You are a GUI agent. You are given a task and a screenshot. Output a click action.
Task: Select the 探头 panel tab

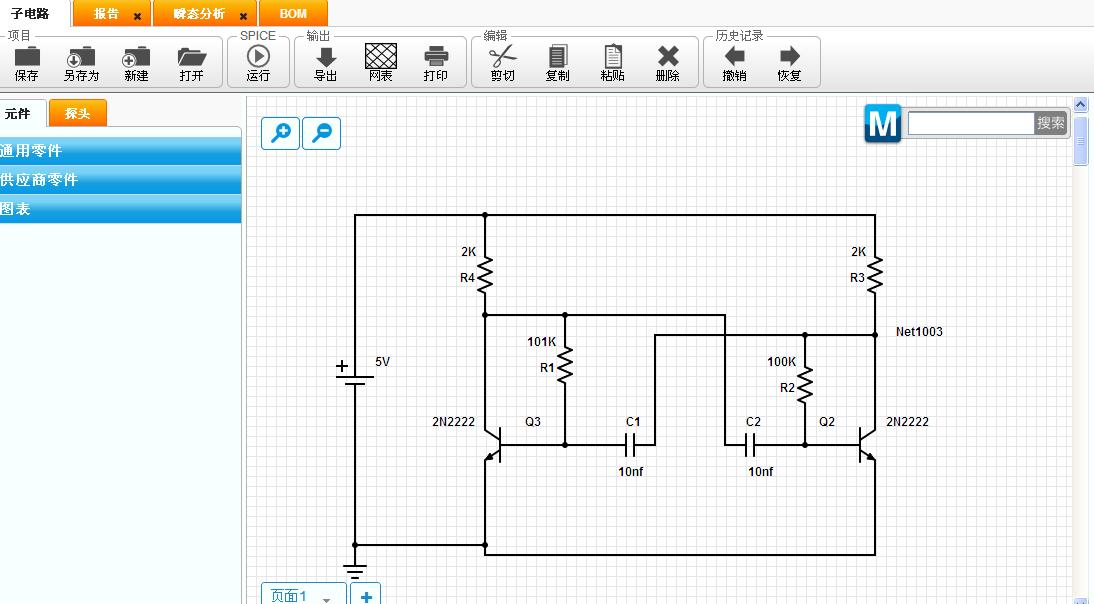(77, 113)
